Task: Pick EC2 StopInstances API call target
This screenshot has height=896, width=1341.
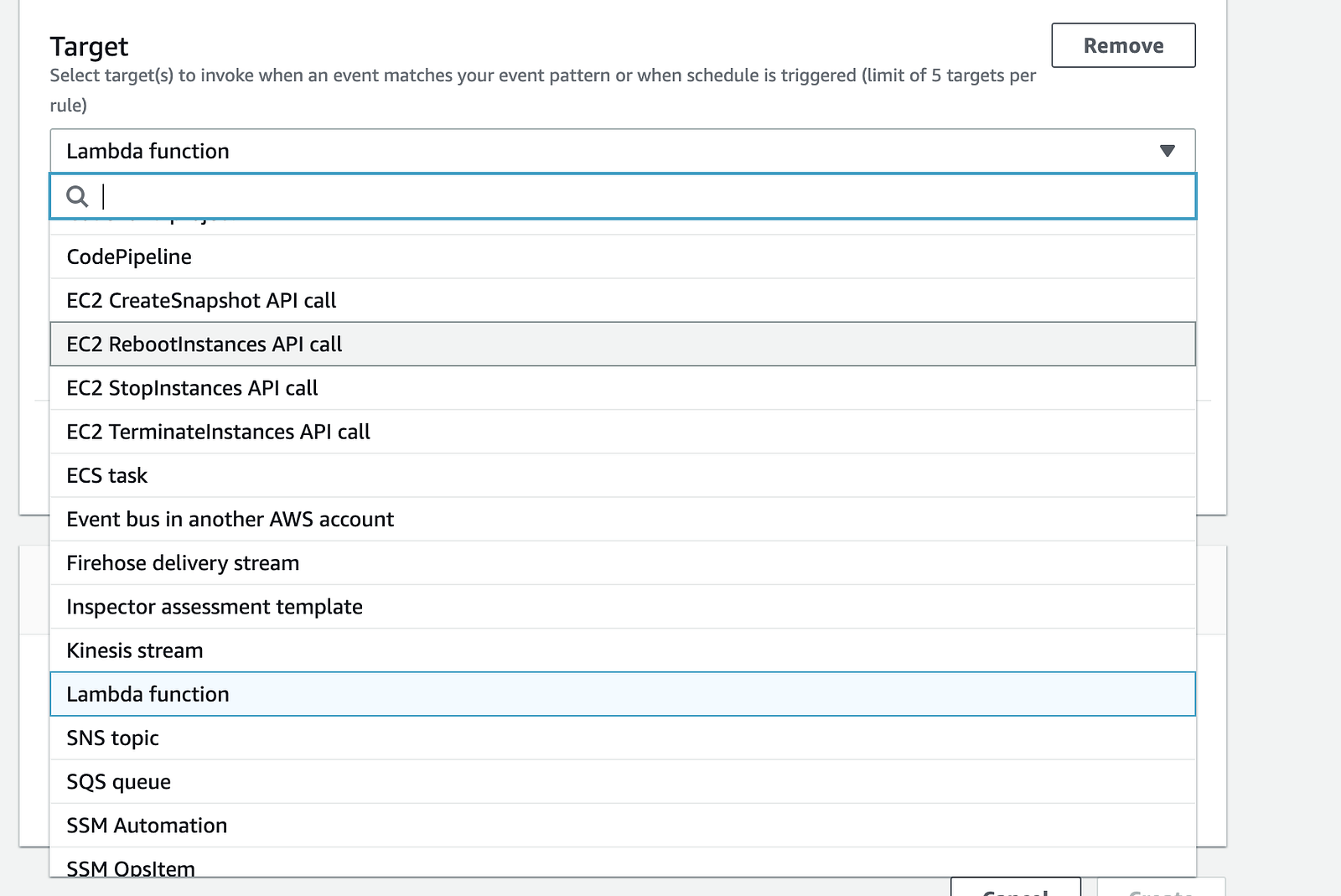Action: [x=192, y=388]
